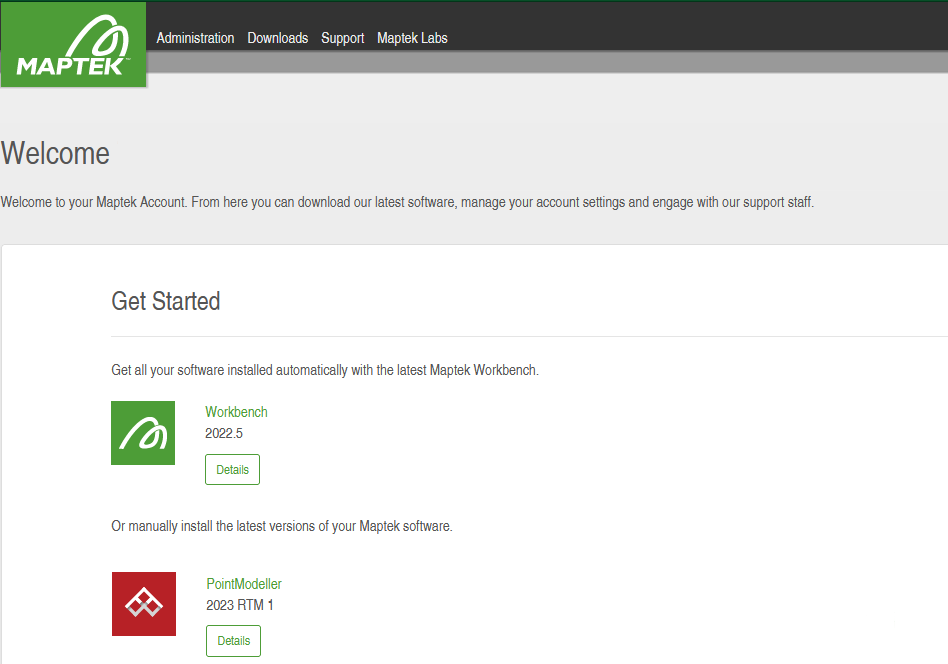This screenshot has width=948, height=664.
Task: Click the Get Started section heading
Action: [x=166, y=301]
